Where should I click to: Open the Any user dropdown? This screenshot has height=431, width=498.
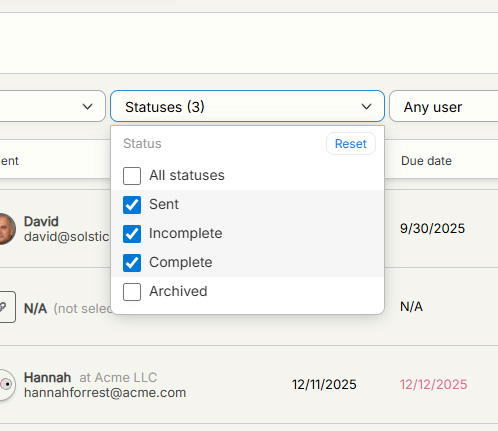(x=444, y=106)
